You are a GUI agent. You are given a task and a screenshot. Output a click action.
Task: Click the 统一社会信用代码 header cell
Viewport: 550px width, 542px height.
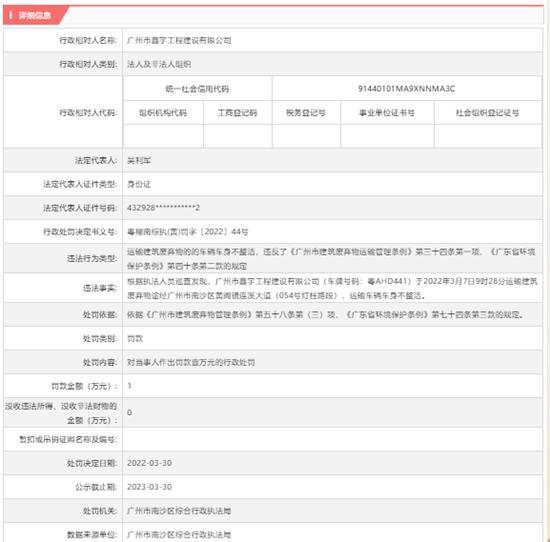coord(197,89)
